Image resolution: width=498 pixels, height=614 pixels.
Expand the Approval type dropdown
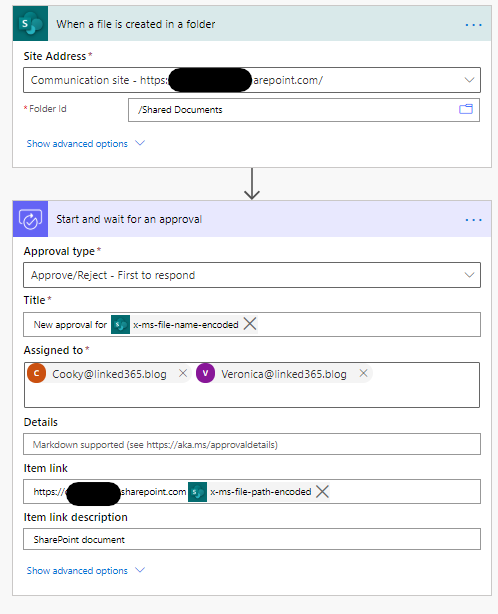tap(469, 275)
